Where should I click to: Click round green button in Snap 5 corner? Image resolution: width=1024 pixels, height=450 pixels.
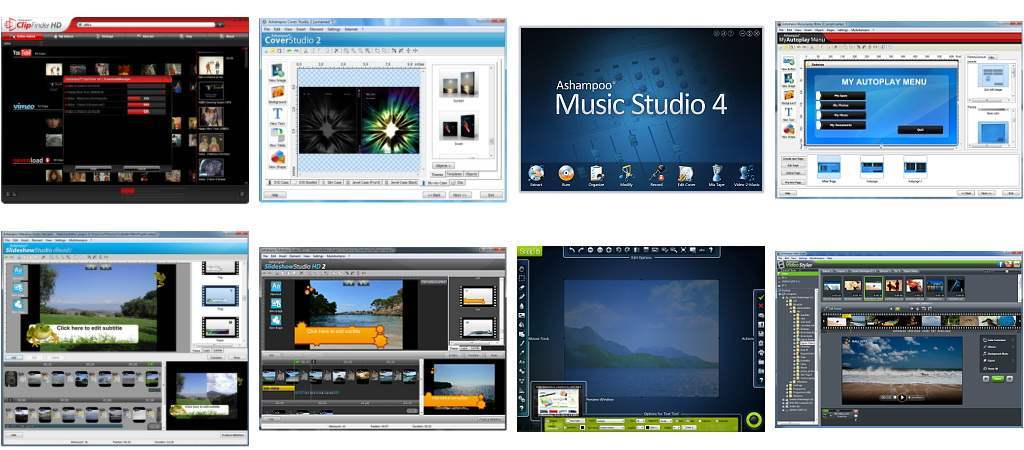point(754,420)
